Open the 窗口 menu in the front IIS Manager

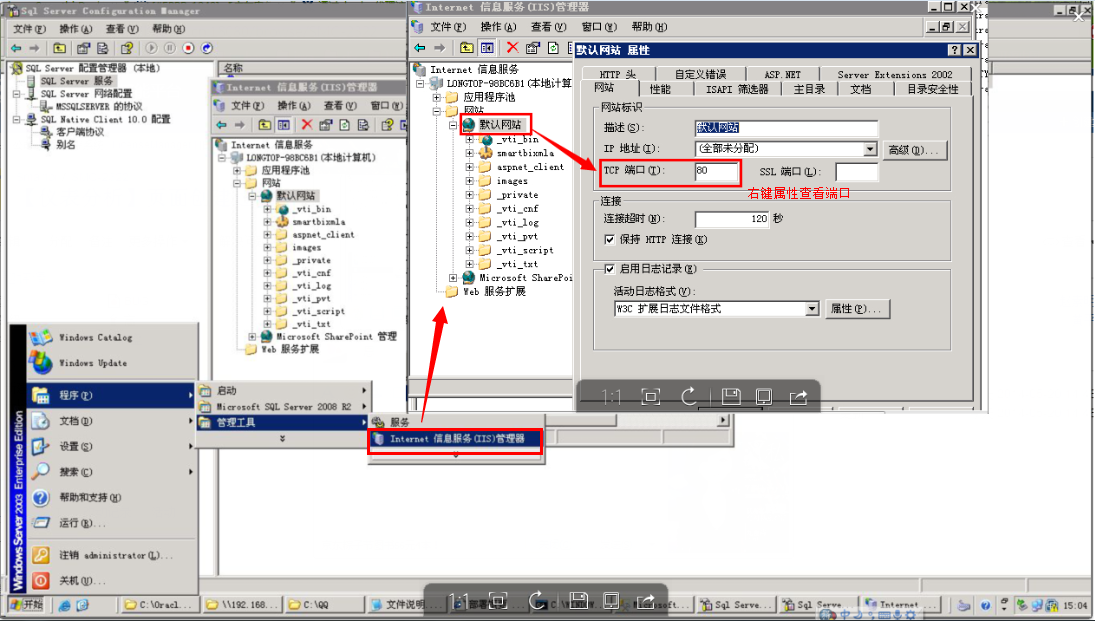click(598, 27)
